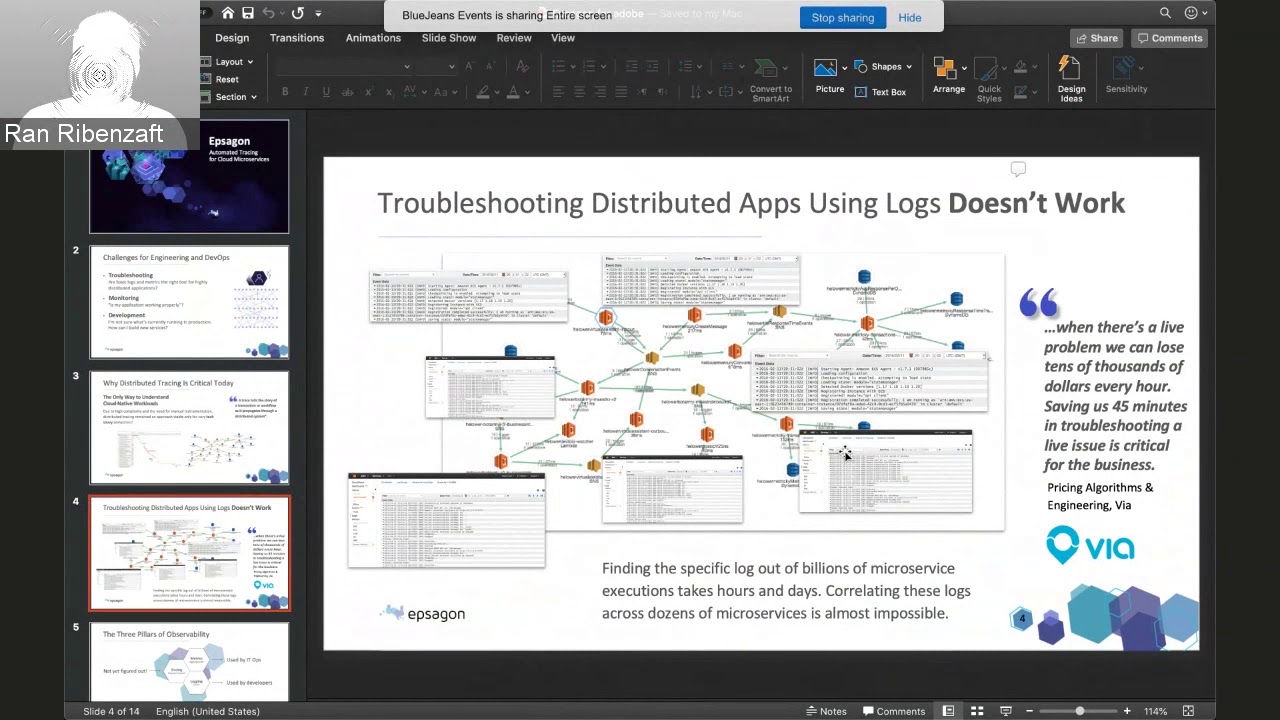Open the Transitions tab
This screenshot has width=1280, height=720.
[x=297, y=38]
